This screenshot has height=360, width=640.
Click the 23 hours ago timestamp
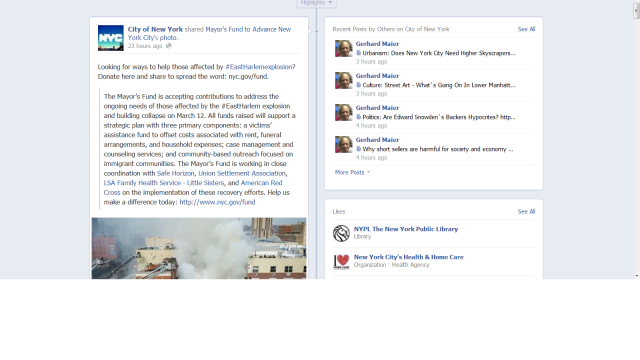click(145, 46)
